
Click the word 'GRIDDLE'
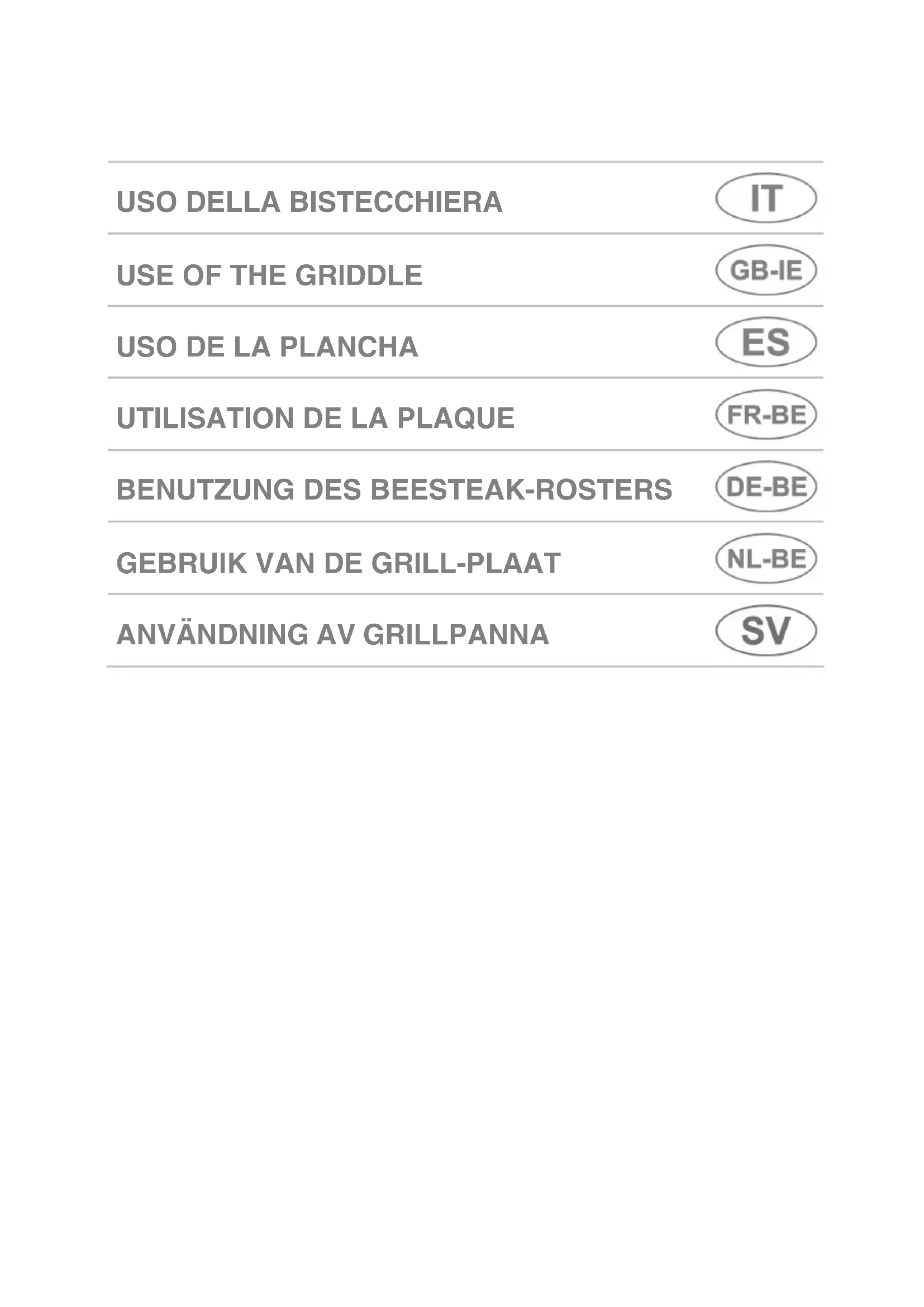359,275
